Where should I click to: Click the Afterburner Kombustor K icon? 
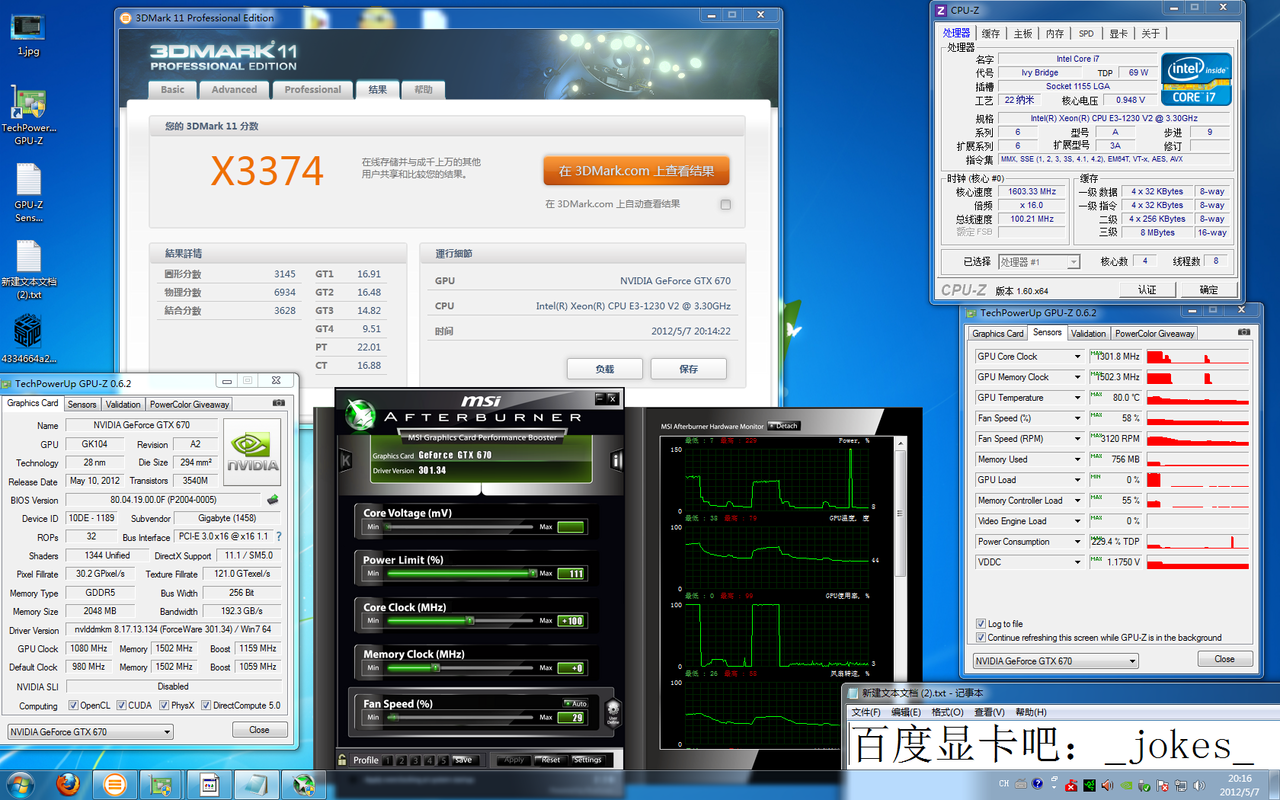[346, 460]
